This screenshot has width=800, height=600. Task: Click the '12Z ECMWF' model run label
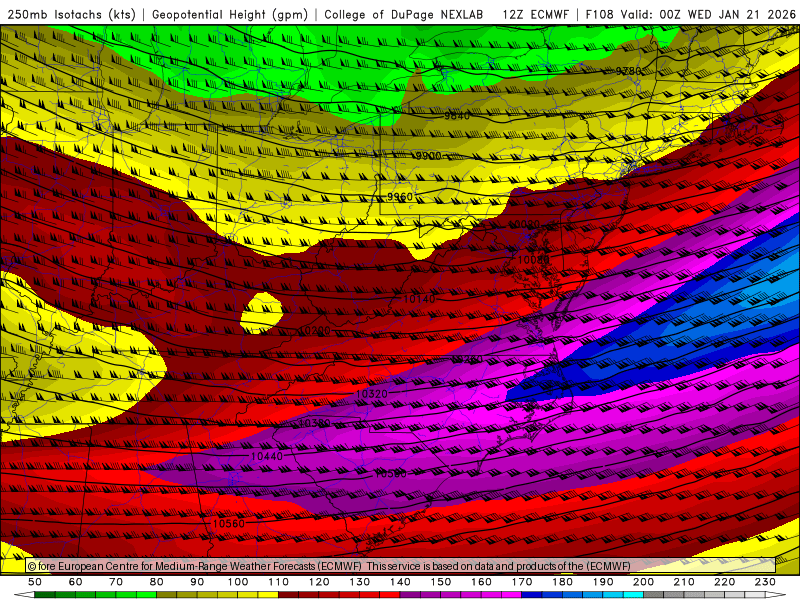535,15
